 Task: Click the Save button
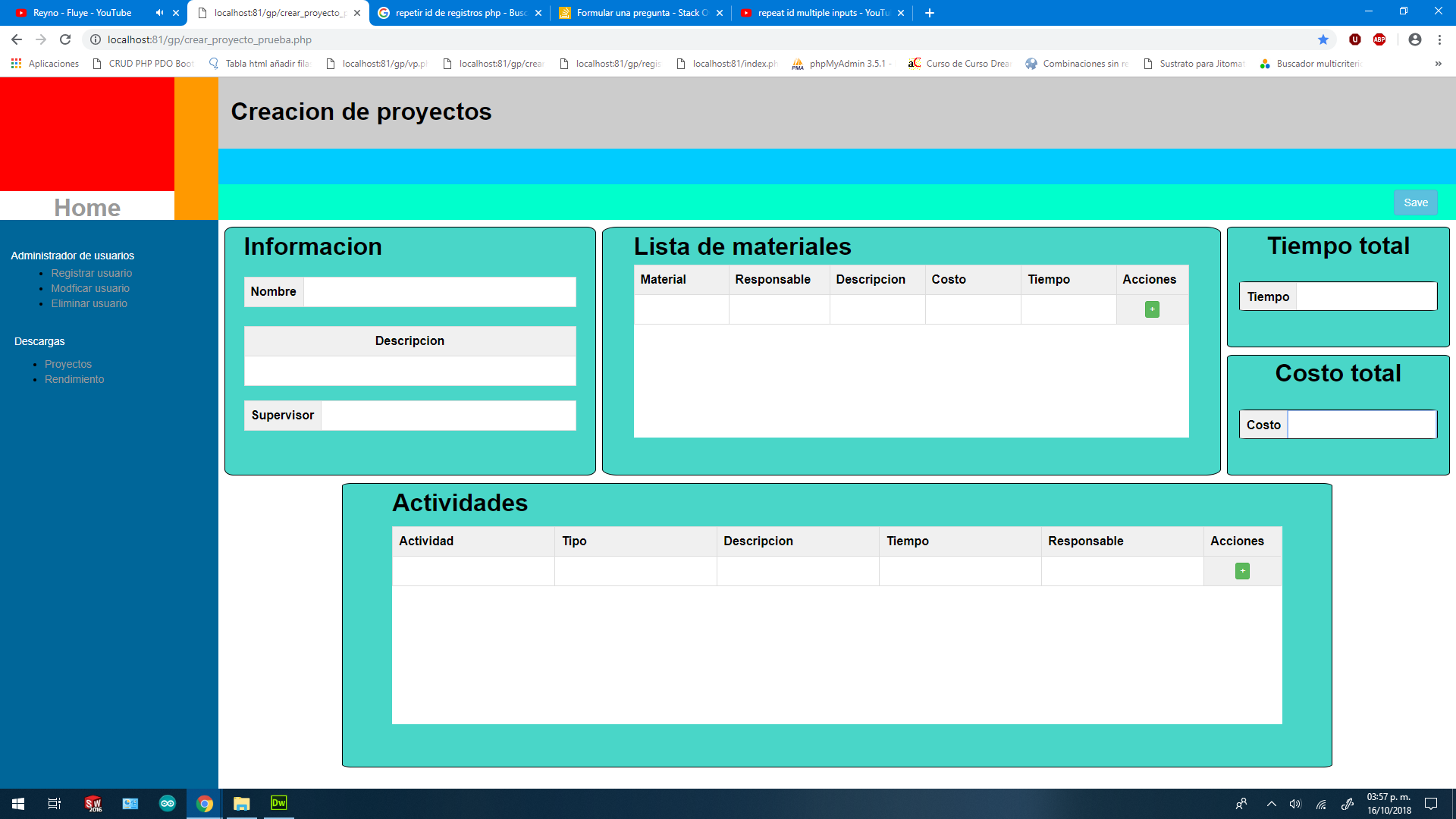(x=1415, y=202)
